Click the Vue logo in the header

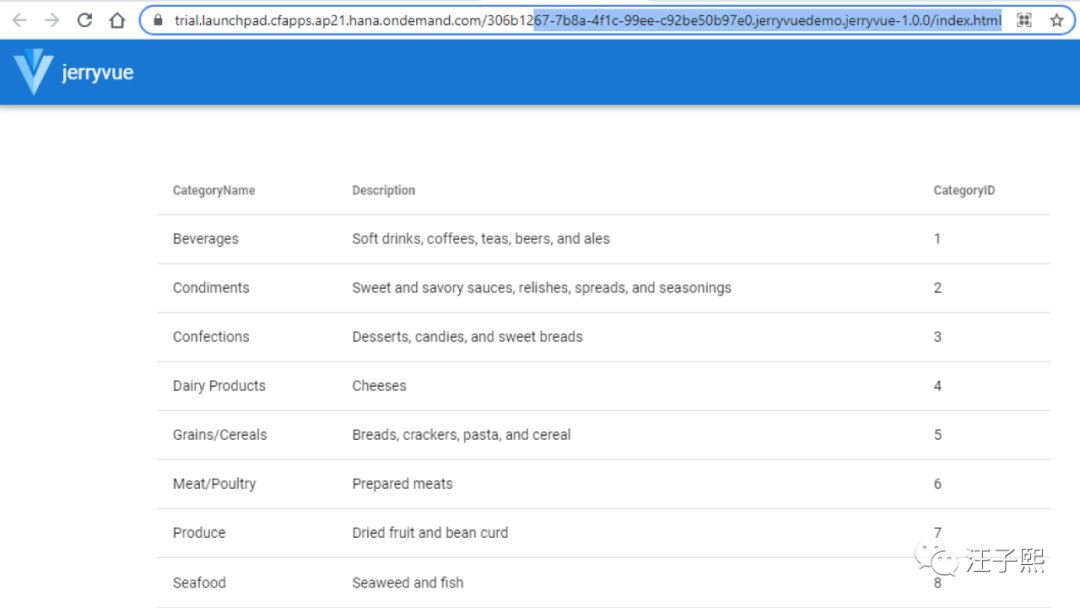tap(33, 72)
